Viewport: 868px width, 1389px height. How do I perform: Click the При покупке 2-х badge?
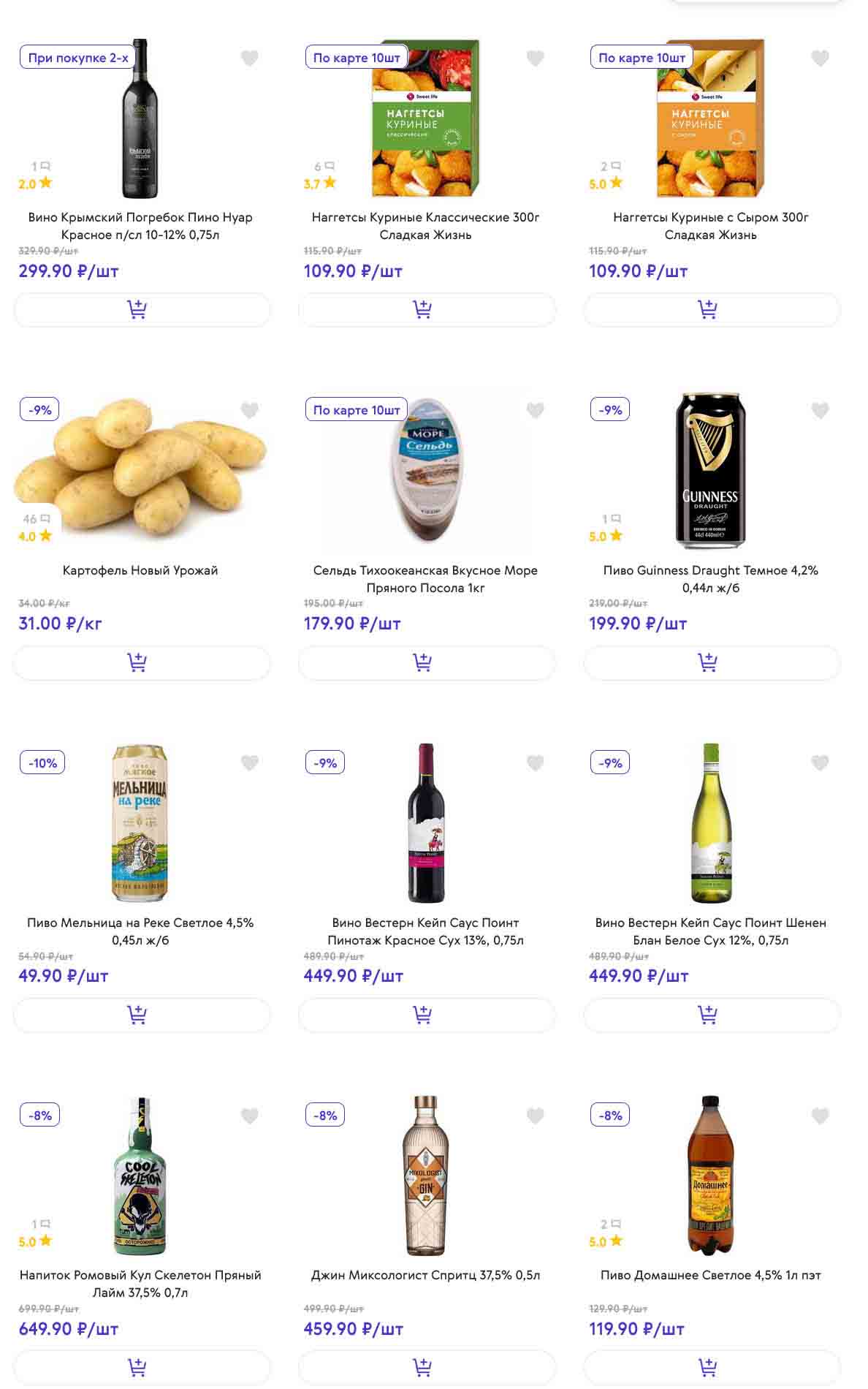coord(77,58)
